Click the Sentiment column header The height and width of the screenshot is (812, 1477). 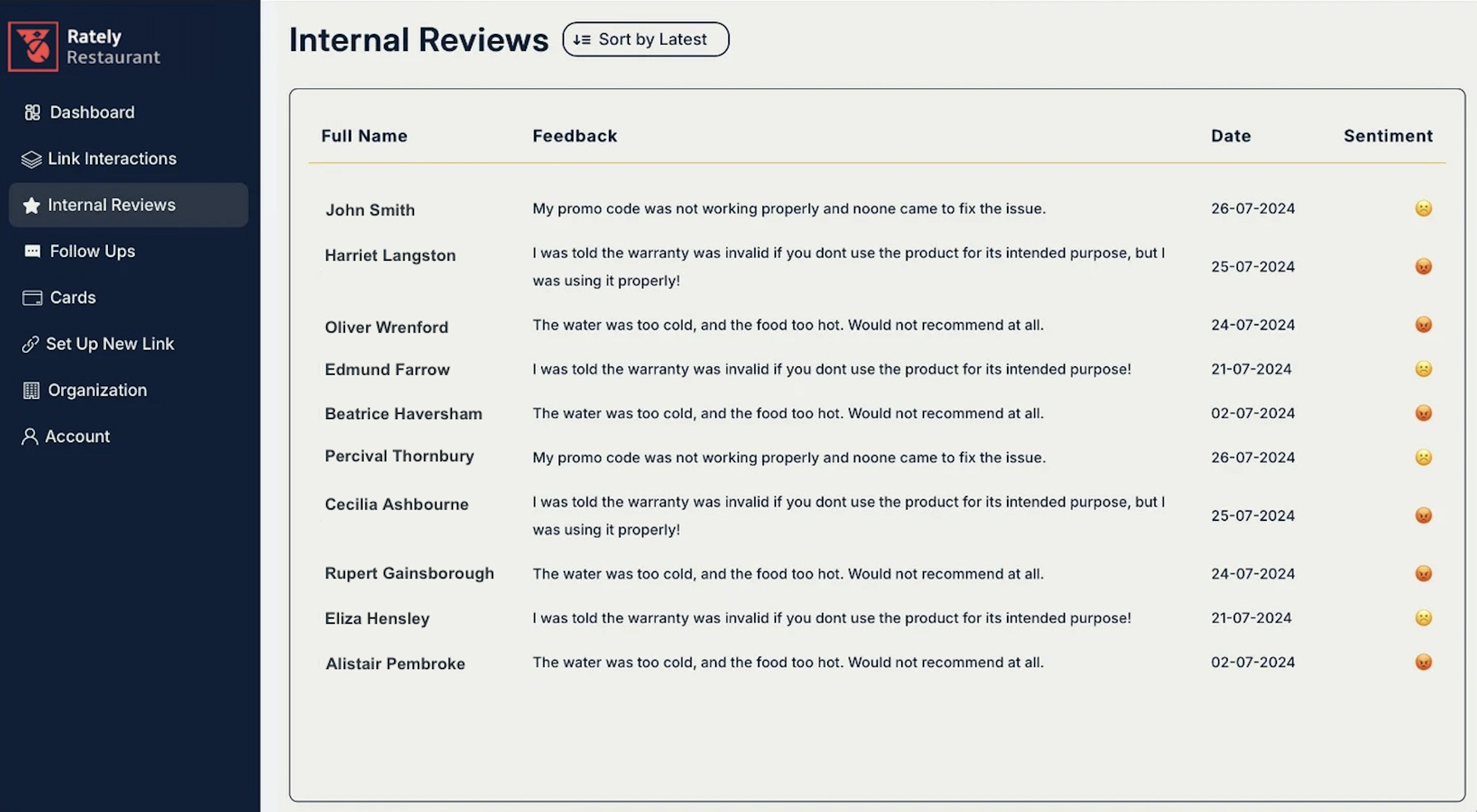(x=1388, y=136)
